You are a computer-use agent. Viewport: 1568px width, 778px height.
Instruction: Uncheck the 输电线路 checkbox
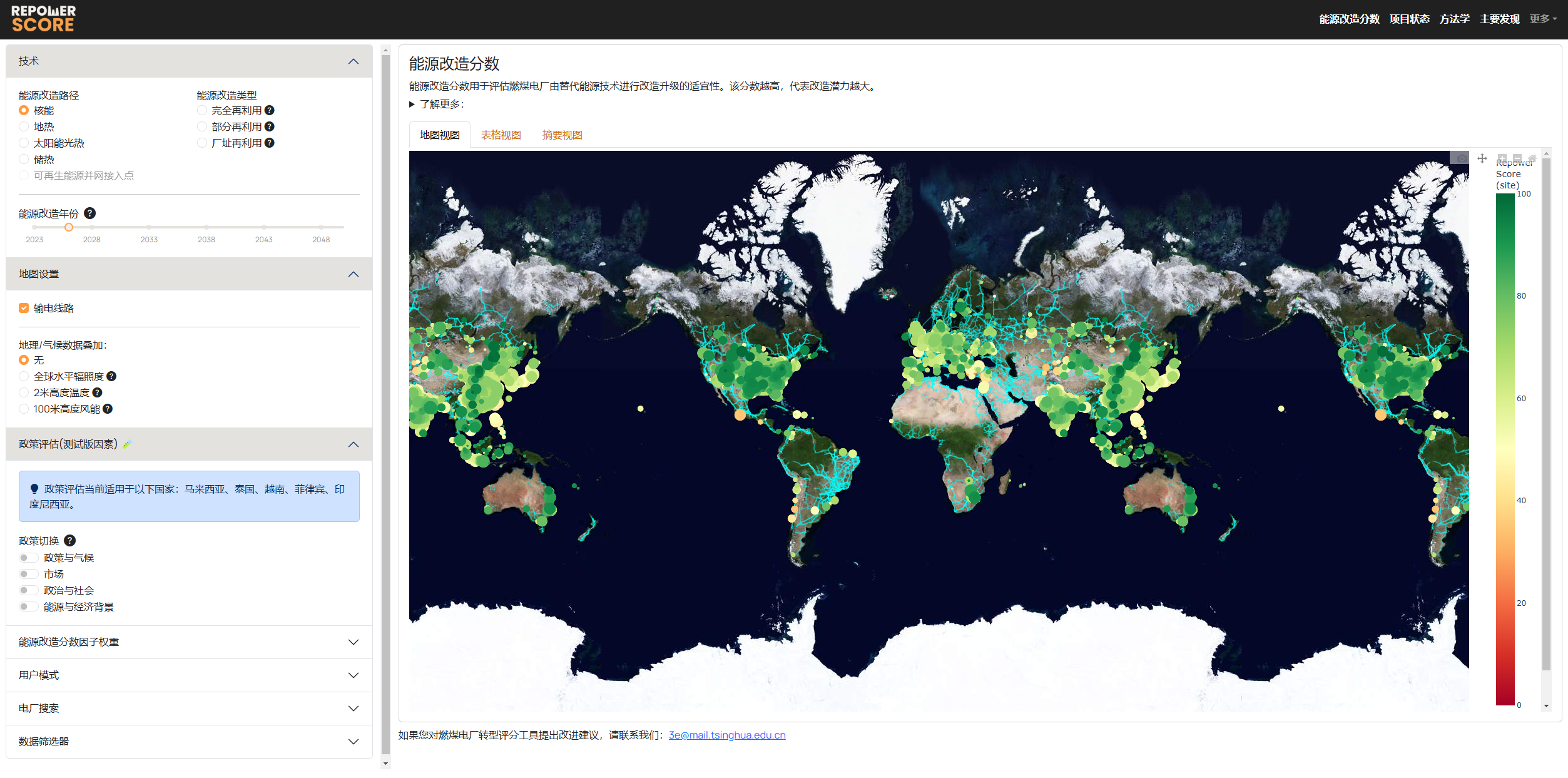pos(24,308)
